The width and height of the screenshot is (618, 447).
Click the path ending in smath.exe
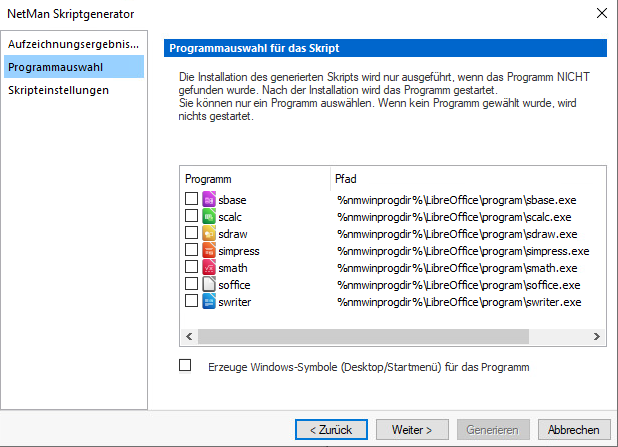point(457,268)
